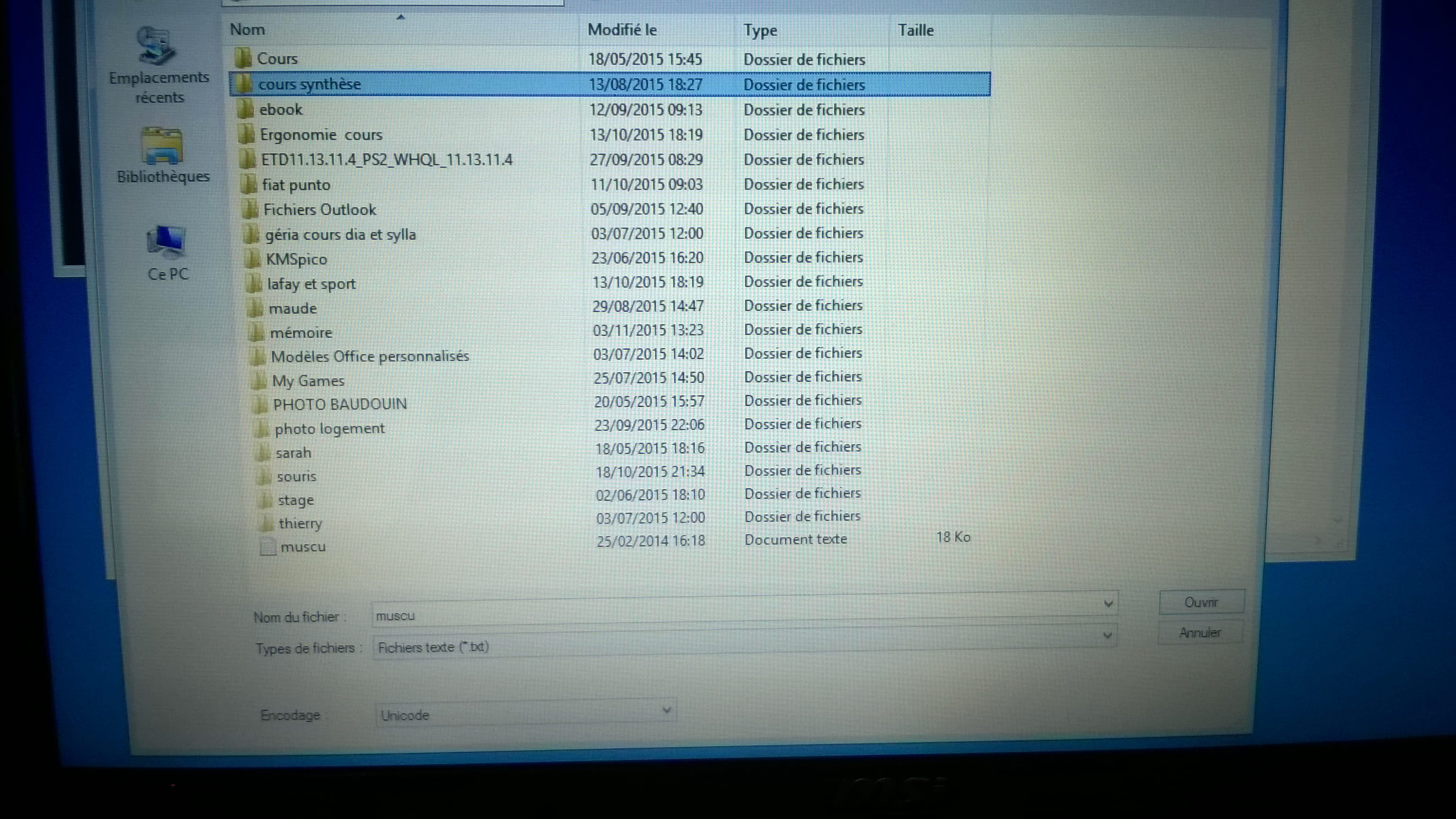Select the 'PHOTO BAUDOUIN' folder name
Viewport: 1456px width, 819px height.
click(340, 404)
